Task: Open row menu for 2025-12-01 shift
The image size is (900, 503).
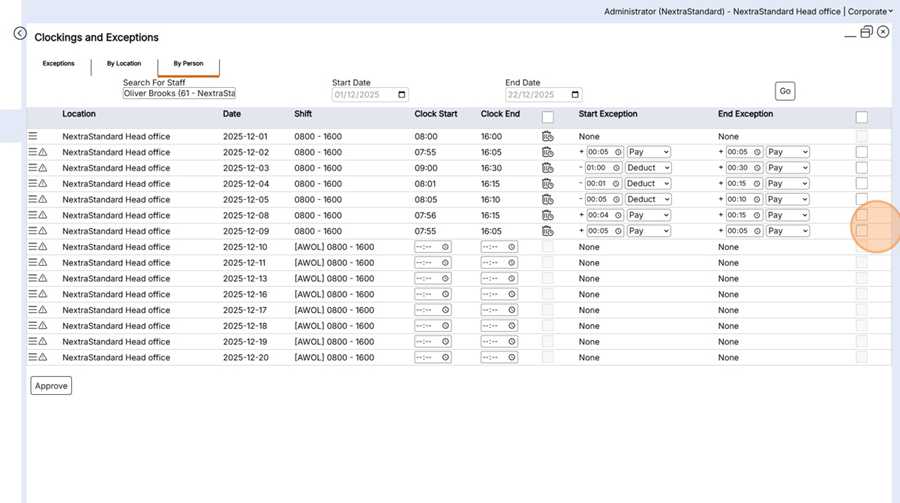Action: (33, 136)
